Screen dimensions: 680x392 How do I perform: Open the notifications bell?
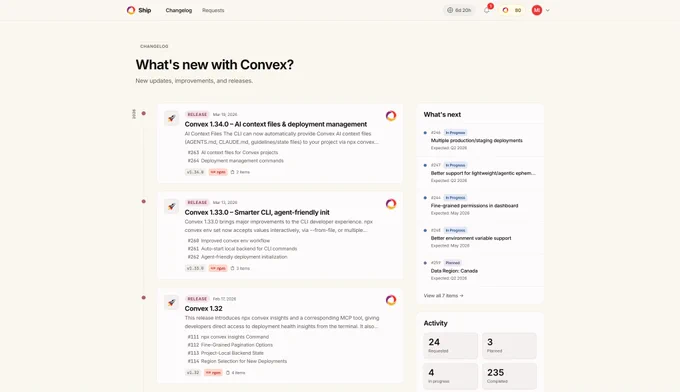(487, 10)
